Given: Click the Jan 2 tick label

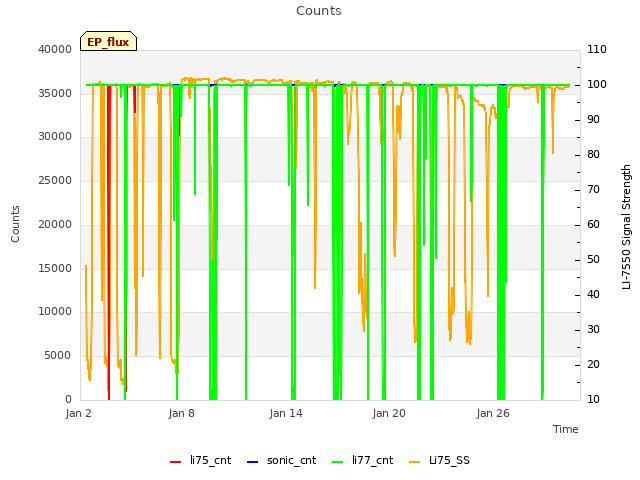Looking at the screenshot, I should [x=78, y=413].
